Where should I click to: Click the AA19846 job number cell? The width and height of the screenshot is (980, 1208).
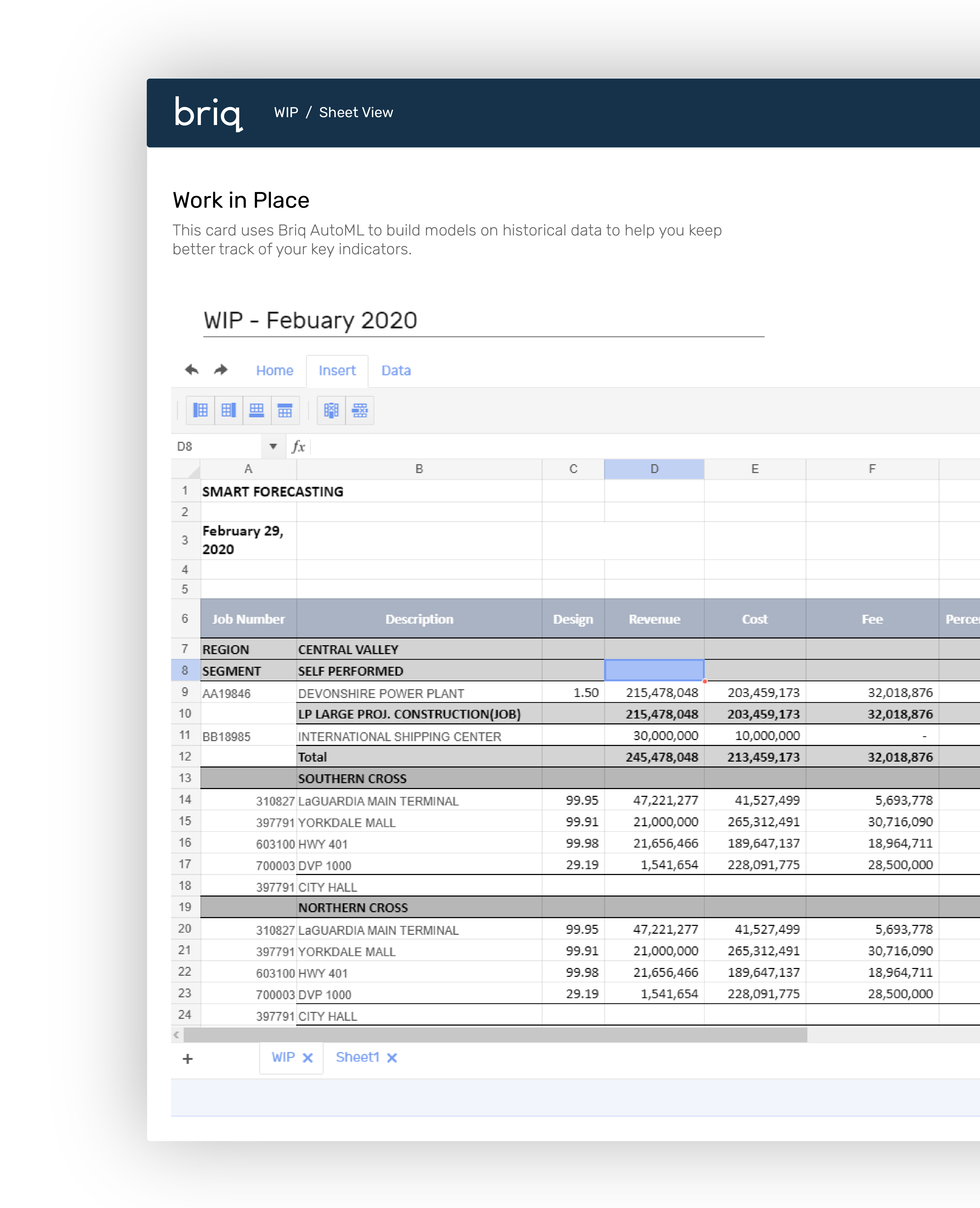click(x=248, y=693)
